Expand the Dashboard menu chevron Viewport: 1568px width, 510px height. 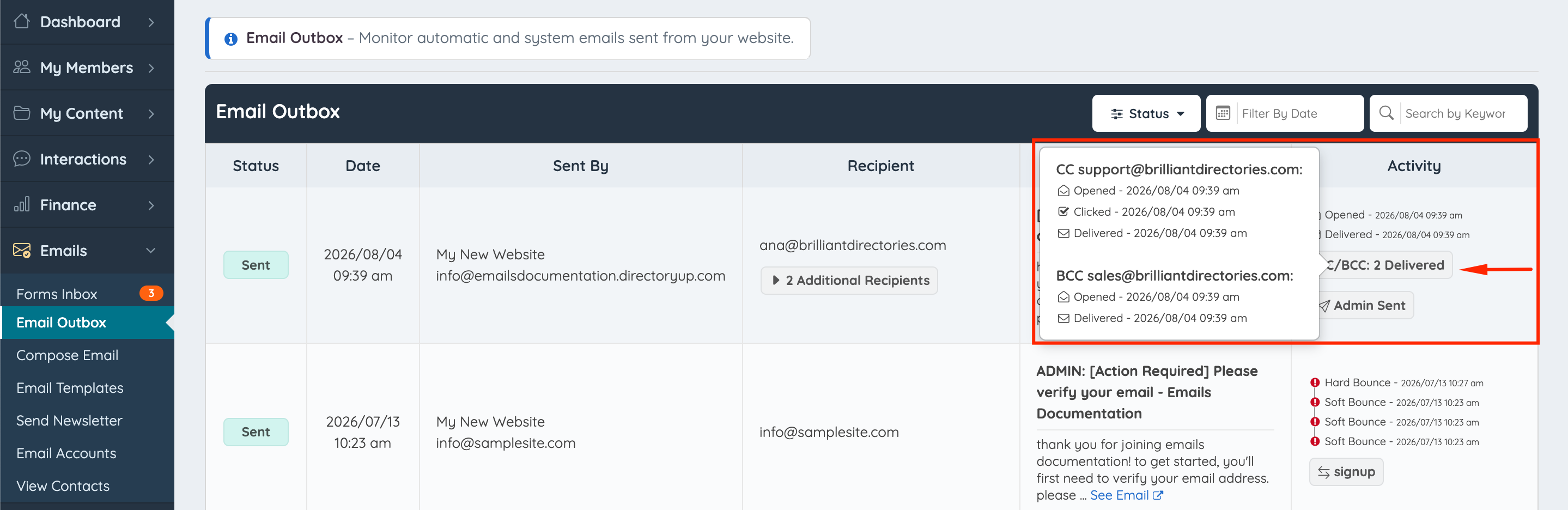[x=151, y=22]
